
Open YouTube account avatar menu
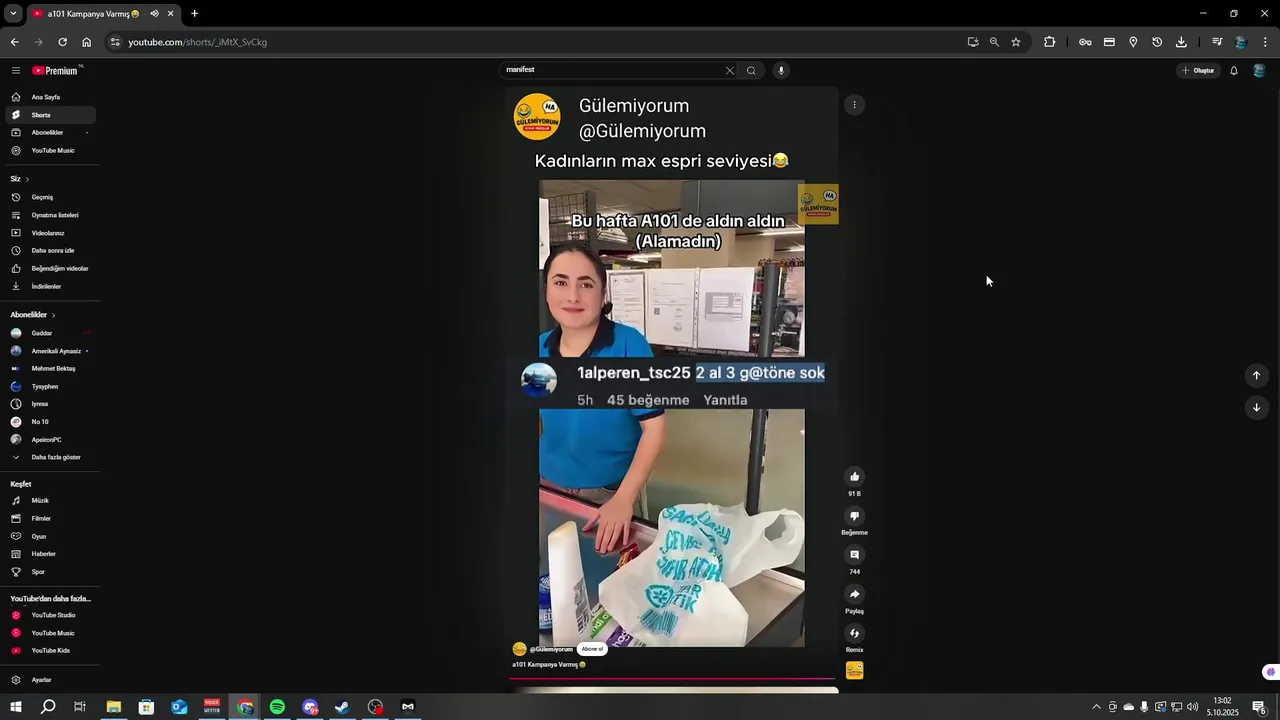click(1259, 70)
